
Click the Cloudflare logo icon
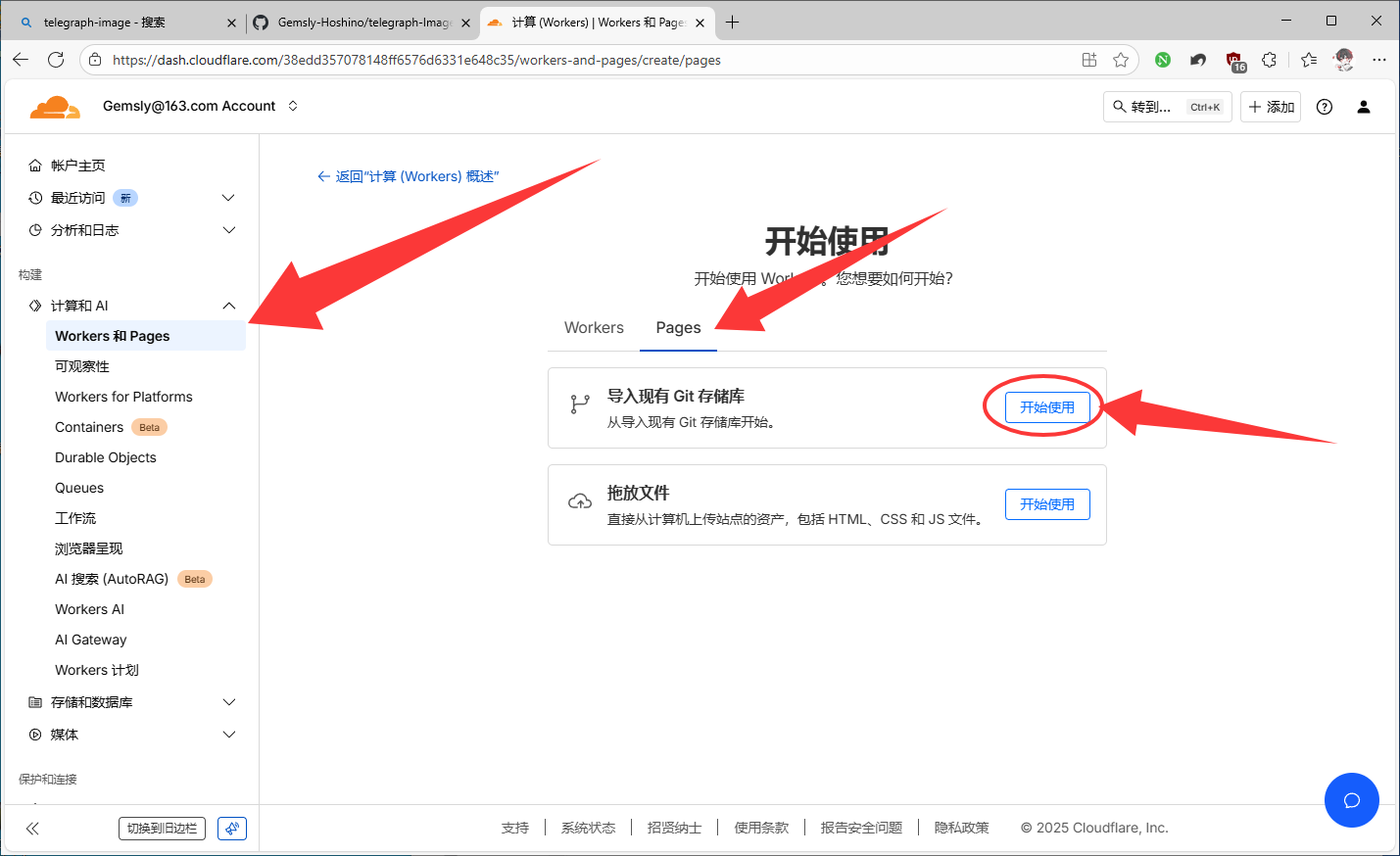pyautogui.click(x=55, y=107)
